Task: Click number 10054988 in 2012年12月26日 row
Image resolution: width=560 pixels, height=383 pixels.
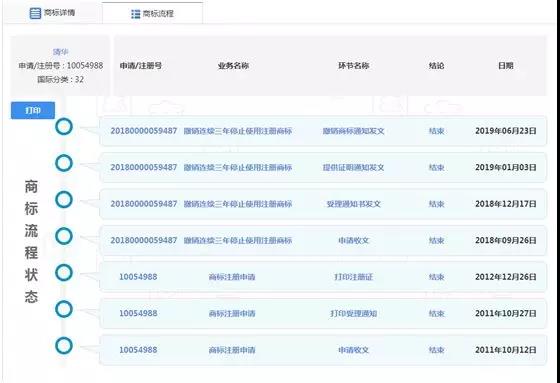Action: click(138, 277)
